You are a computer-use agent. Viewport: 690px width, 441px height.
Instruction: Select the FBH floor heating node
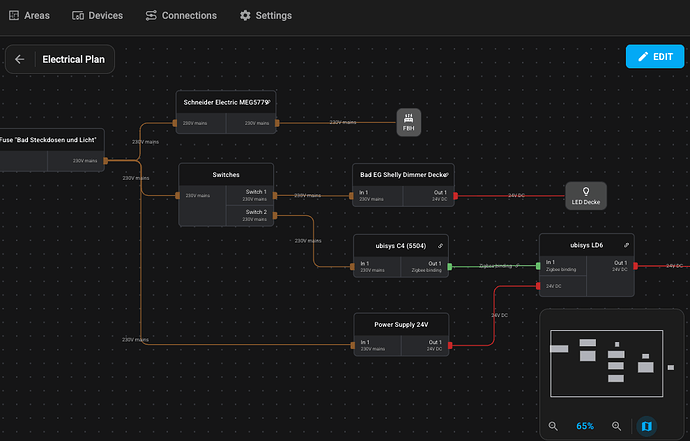(x=408, y=122)
